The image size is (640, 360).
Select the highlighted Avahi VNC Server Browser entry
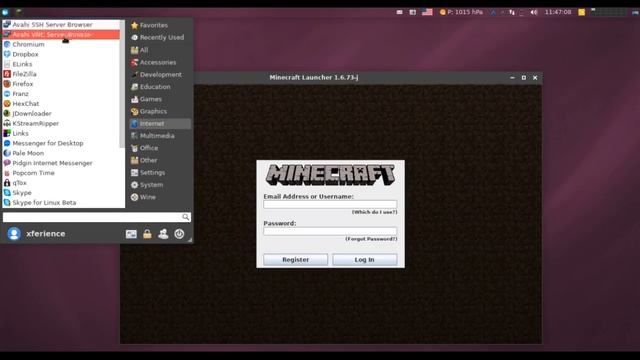[61, 35]
